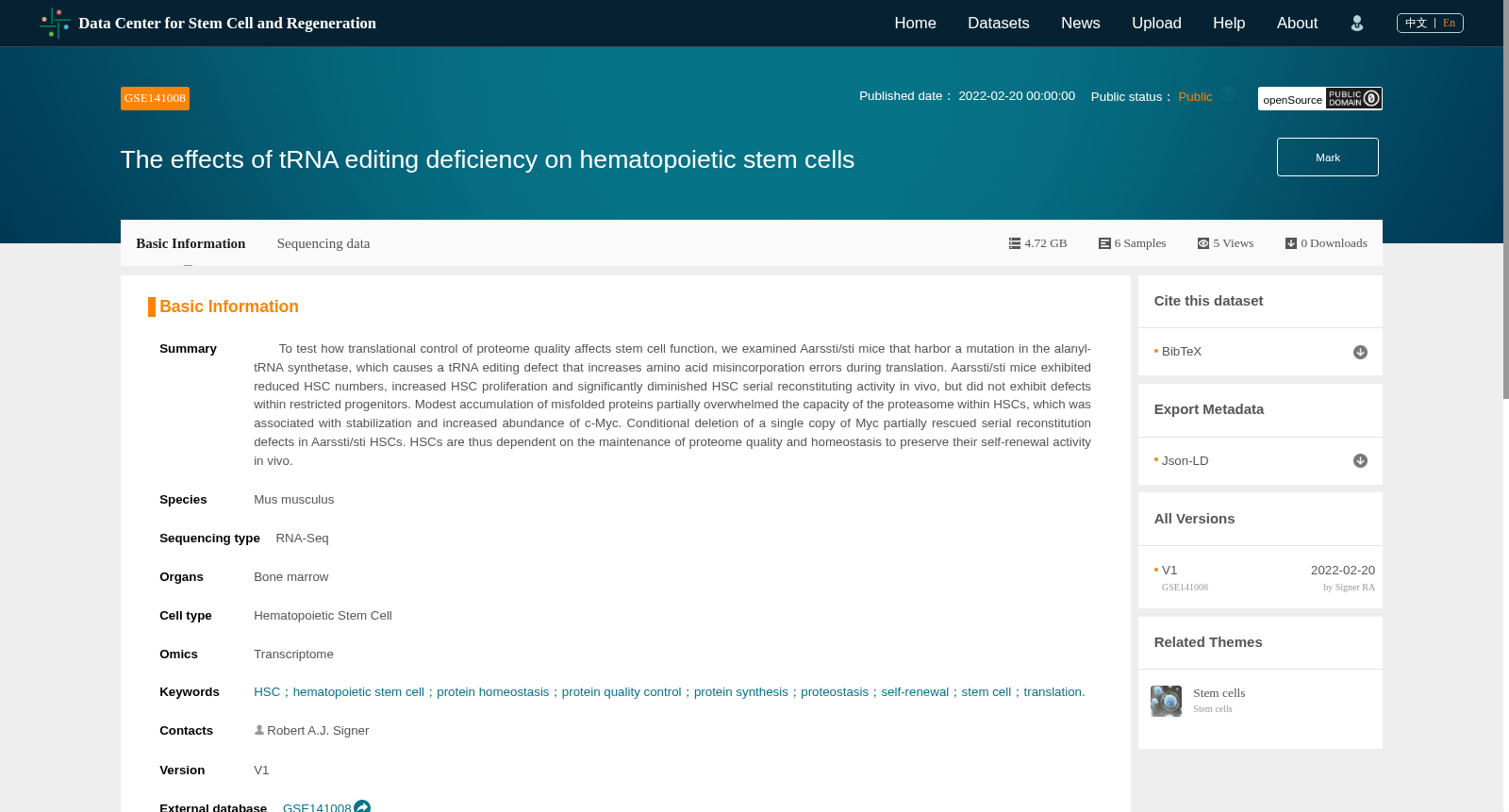The image size is (1509, 812).
Task: Switch language to 中文
Action: coord(1416,23)
